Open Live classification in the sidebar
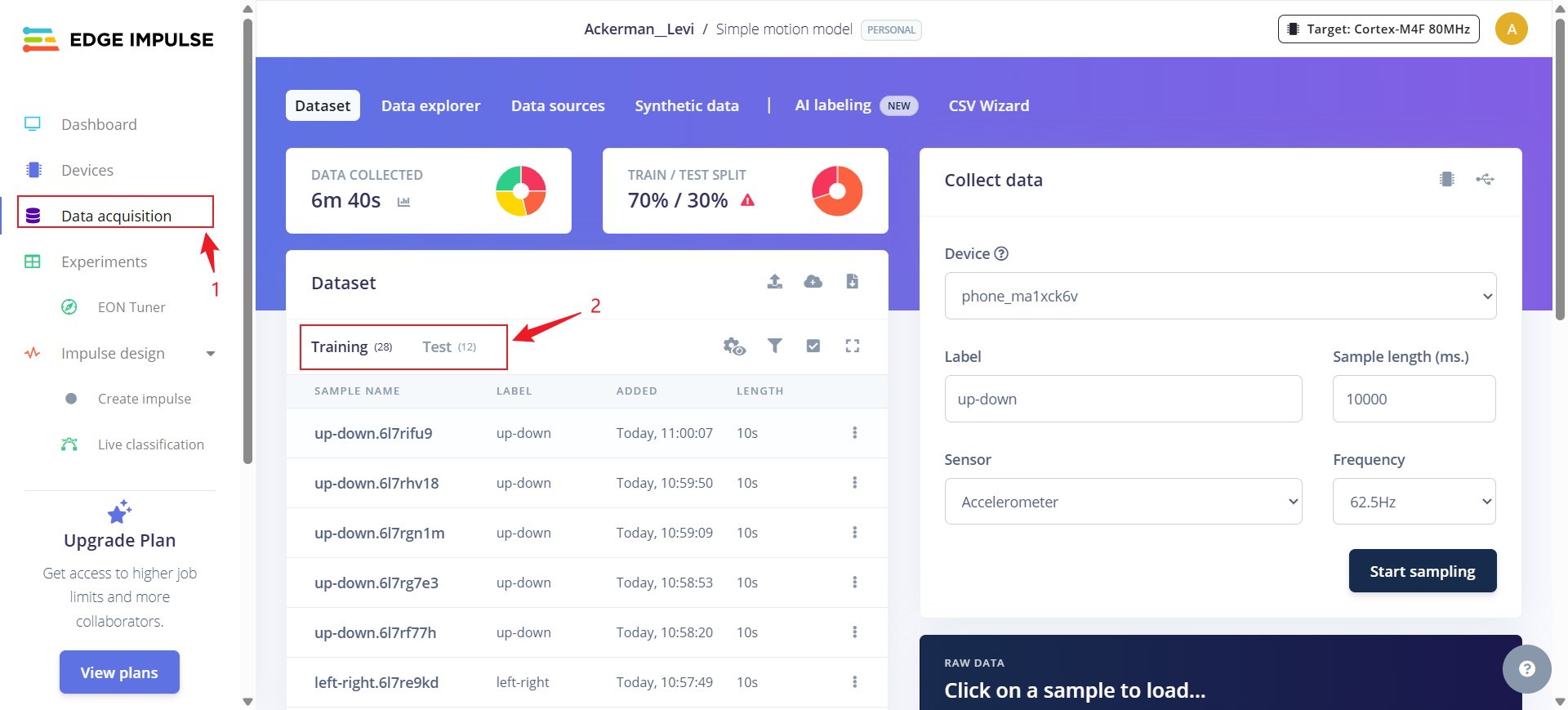The width and height of the screenshot is (1568, 710). tap(151, 444)
